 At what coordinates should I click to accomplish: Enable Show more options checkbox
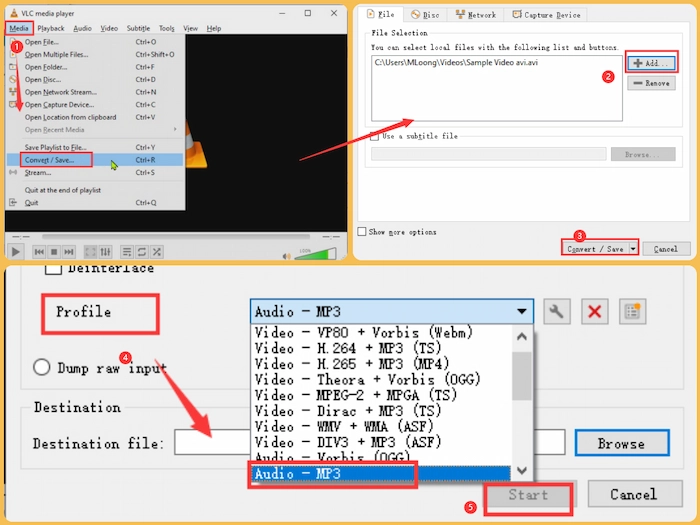362,231
